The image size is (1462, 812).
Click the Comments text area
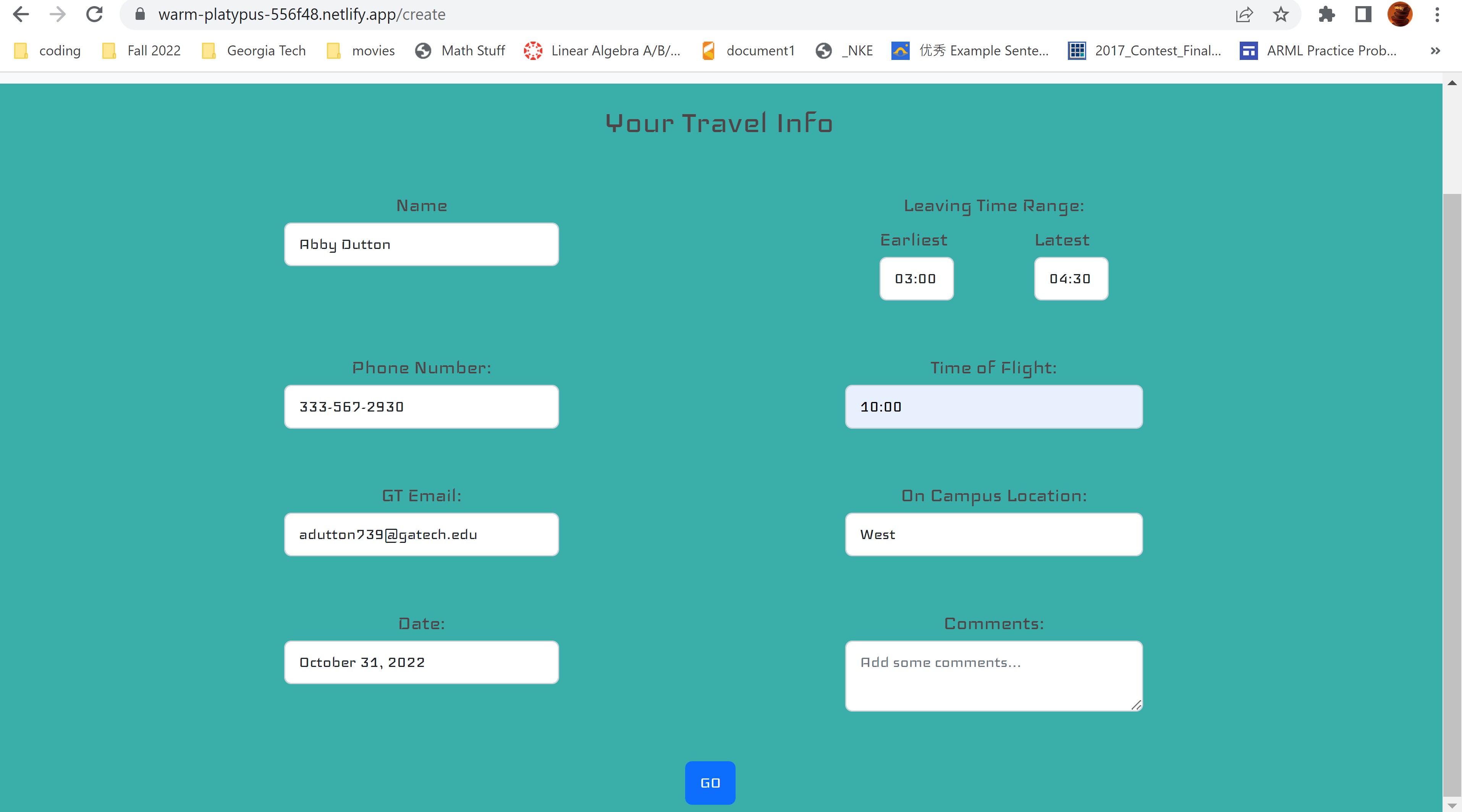[993, 675]
